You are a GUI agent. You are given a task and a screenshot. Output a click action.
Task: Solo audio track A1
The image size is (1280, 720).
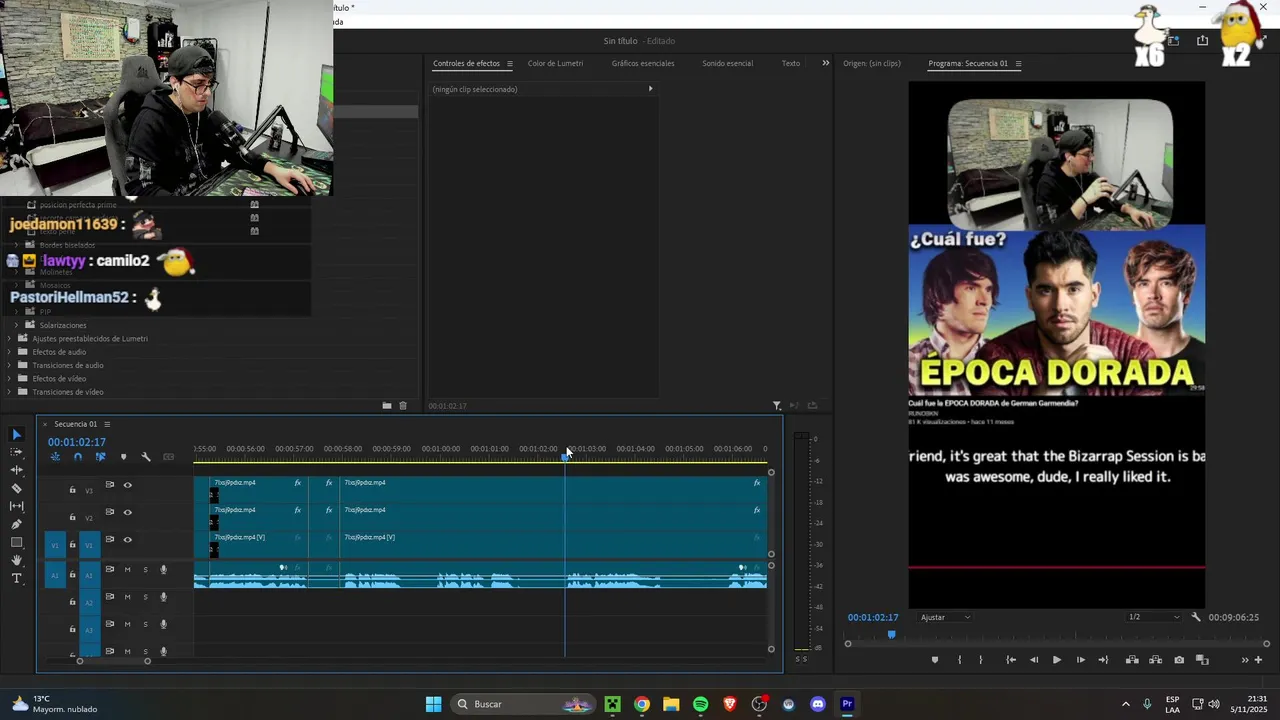click(145, 570)
